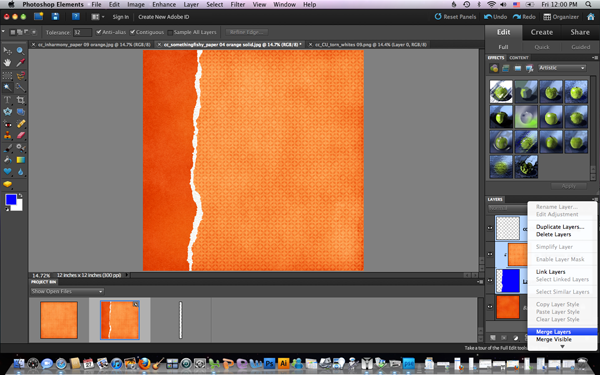Screen dimensions: 600x375
Task: Select the Eyedropper tool
Action: coord(20,63)
